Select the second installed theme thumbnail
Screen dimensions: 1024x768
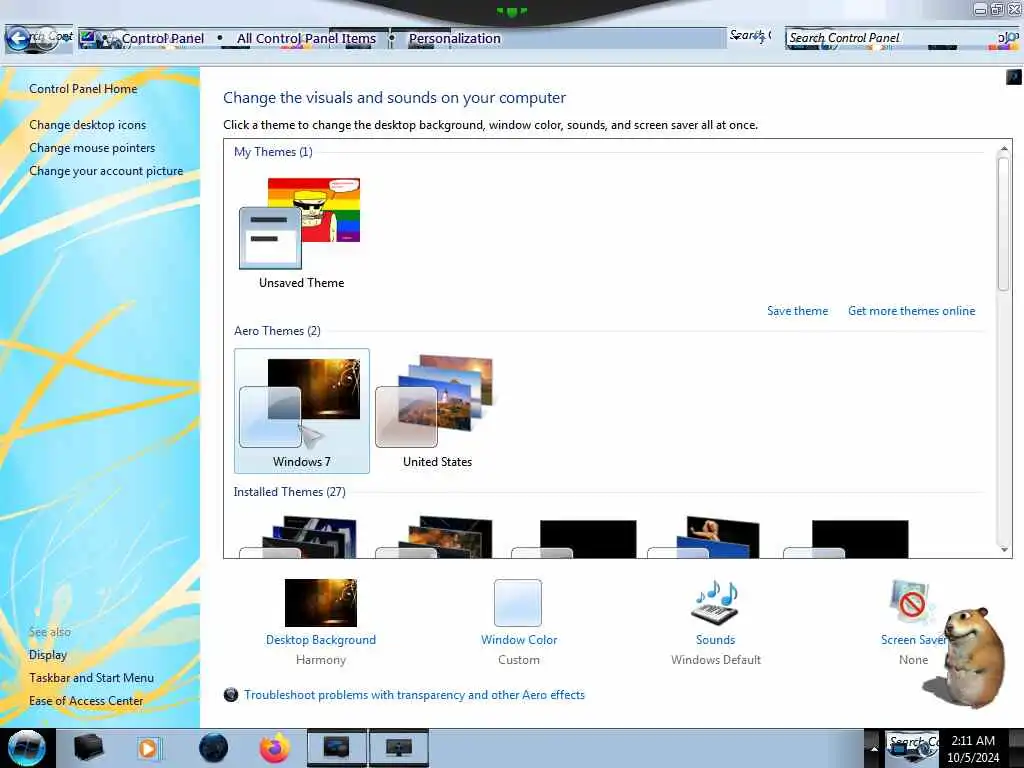[436, 537]
